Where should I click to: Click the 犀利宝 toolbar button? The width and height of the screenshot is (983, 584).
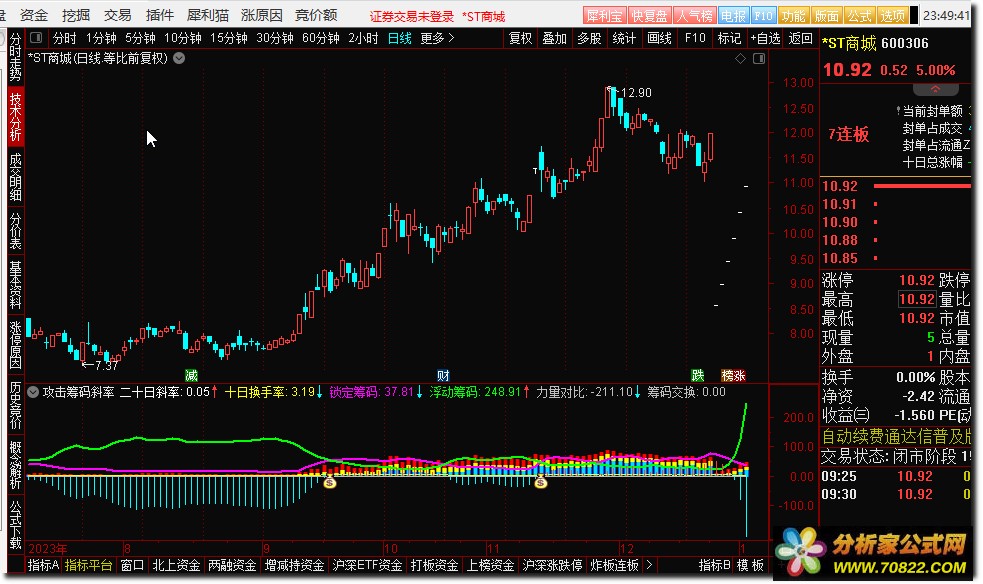604,16
